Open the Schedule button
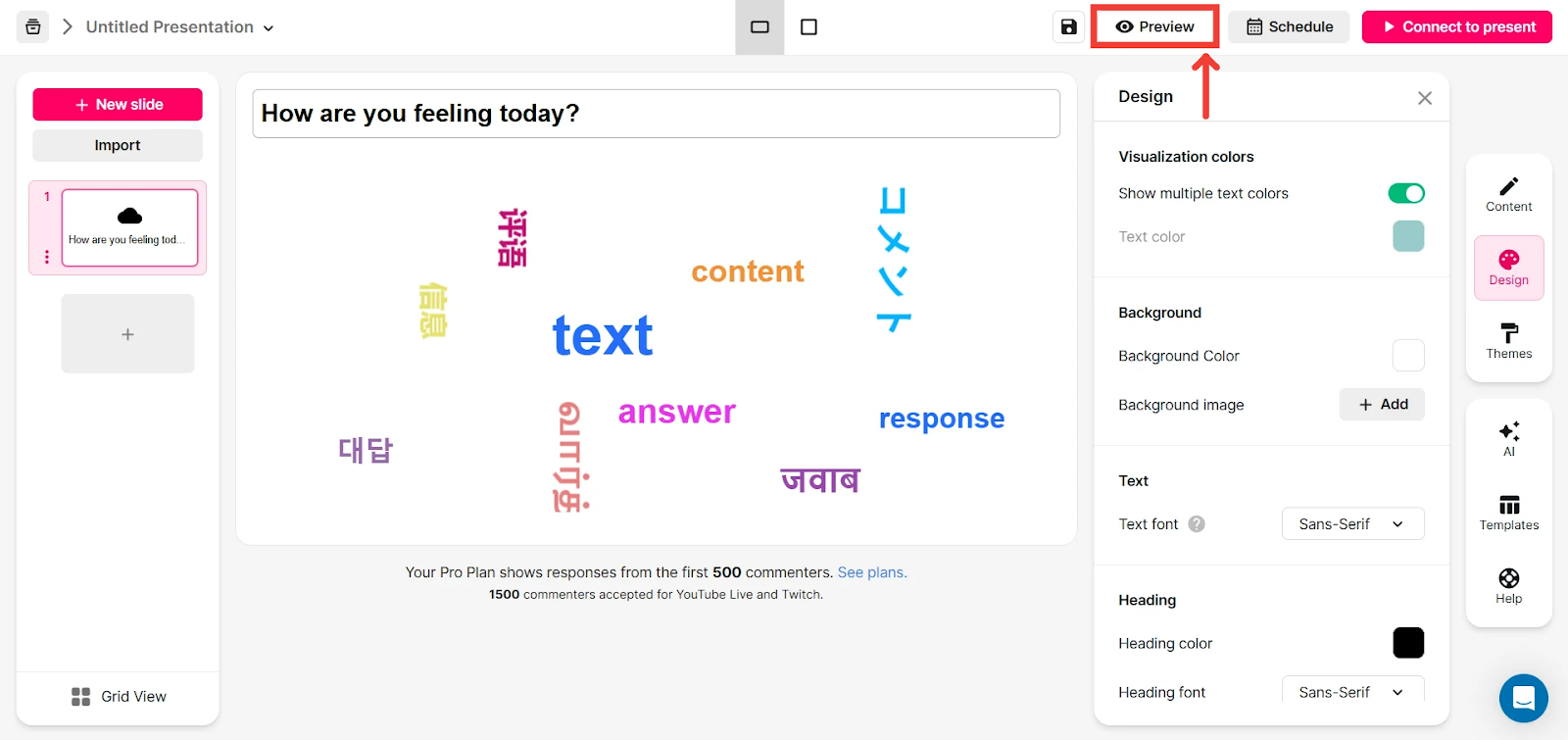 coord(1289,26)
